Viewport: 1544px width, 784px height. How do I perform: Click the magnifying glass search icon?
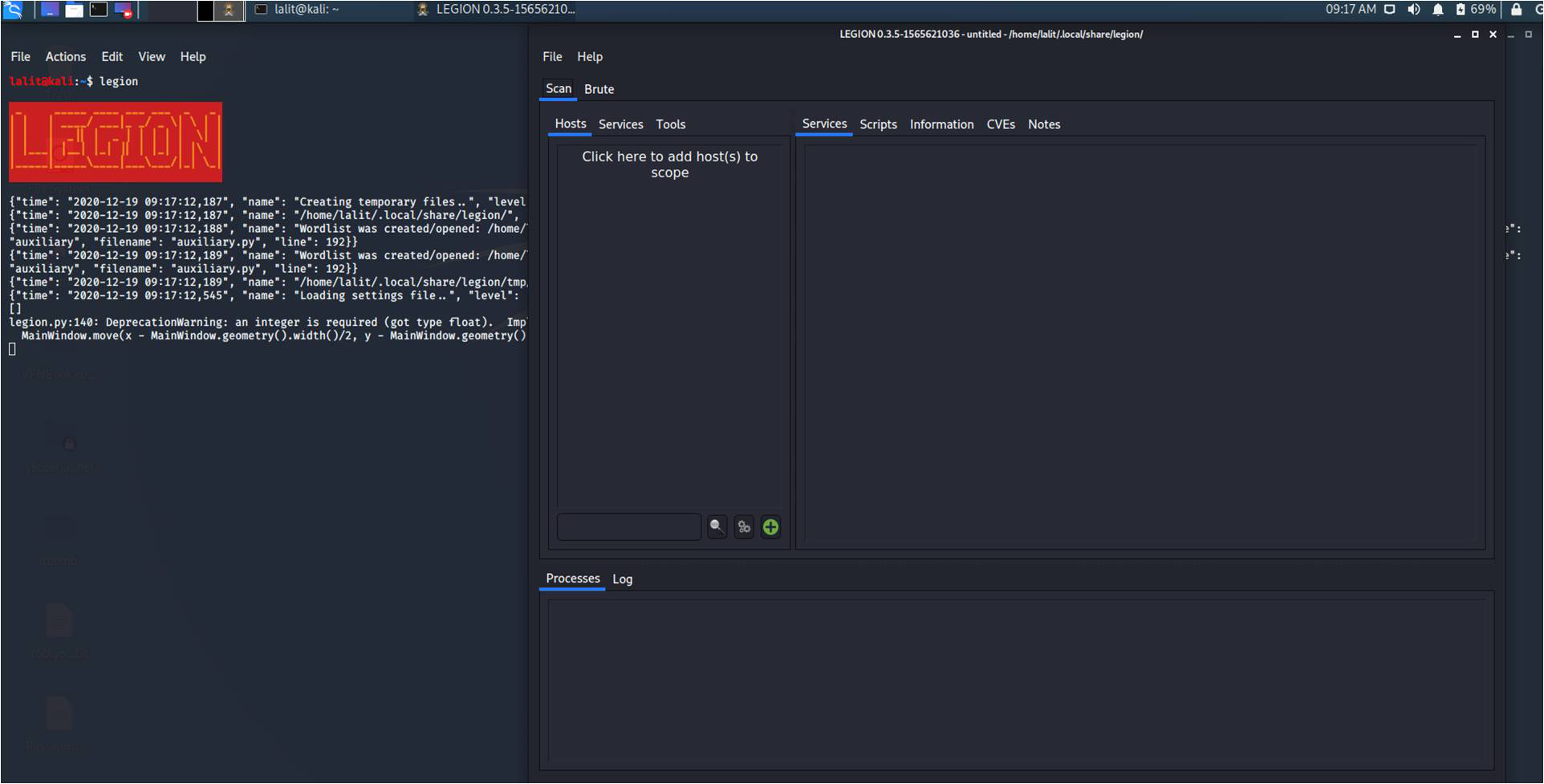[717, 527]
